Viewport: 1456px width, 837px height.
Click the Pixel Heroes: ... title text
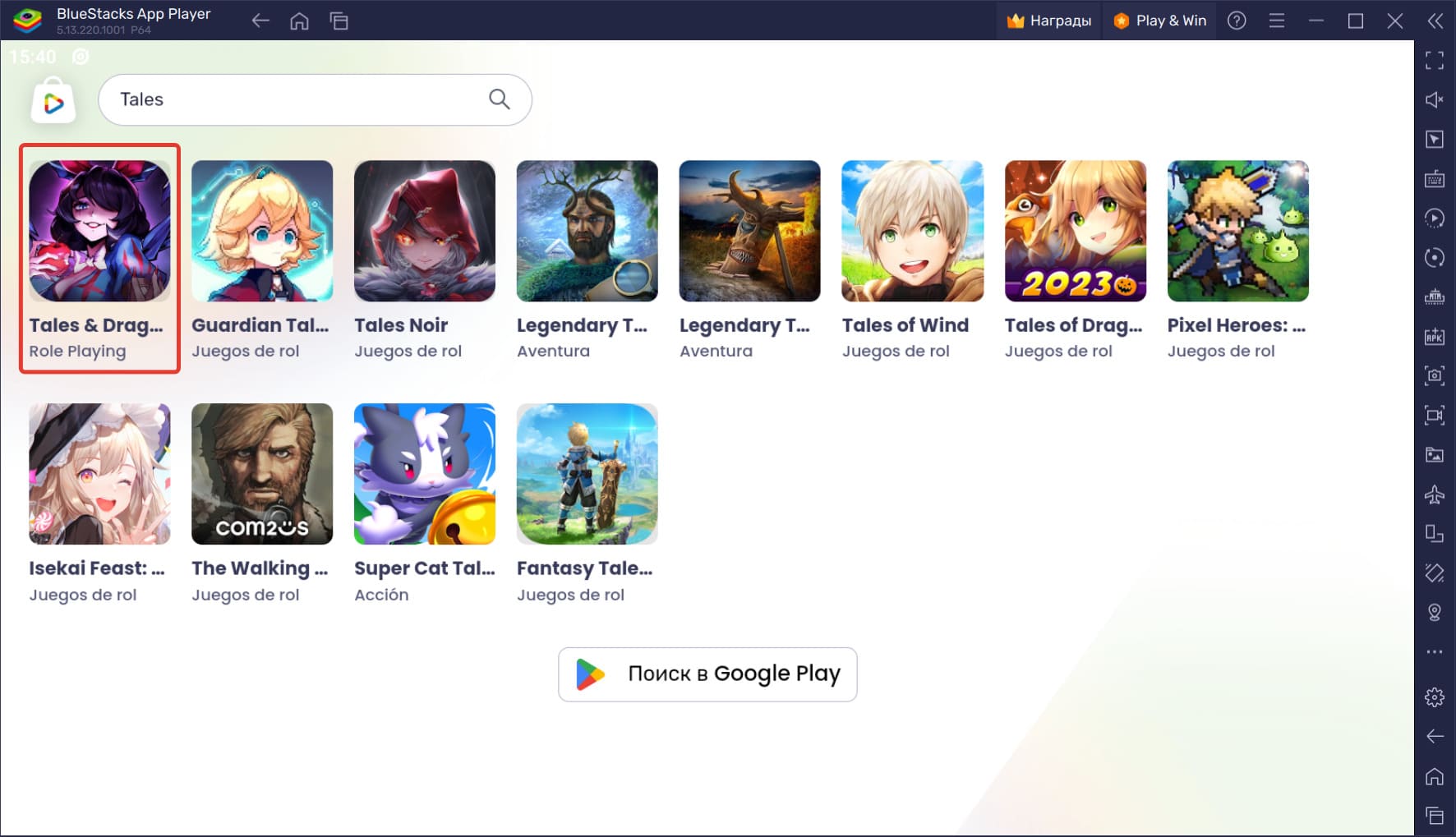click(1237, 325)
